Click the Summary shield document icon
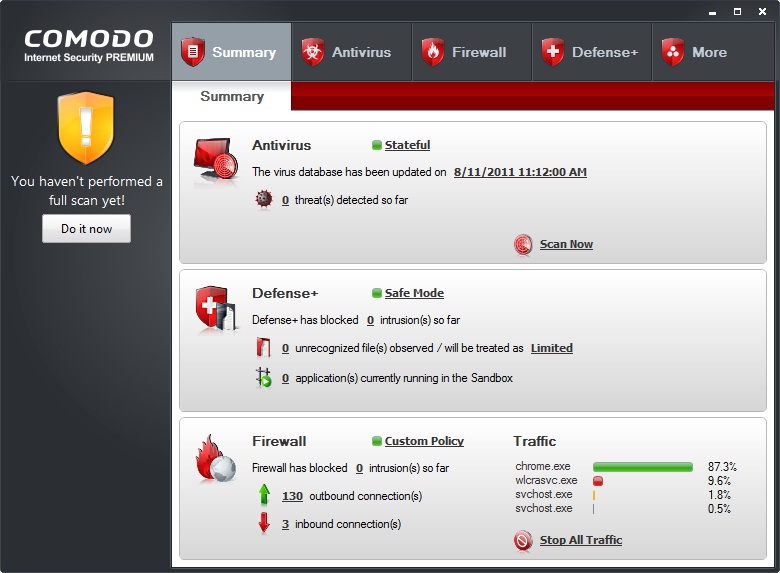 point(193,52)
